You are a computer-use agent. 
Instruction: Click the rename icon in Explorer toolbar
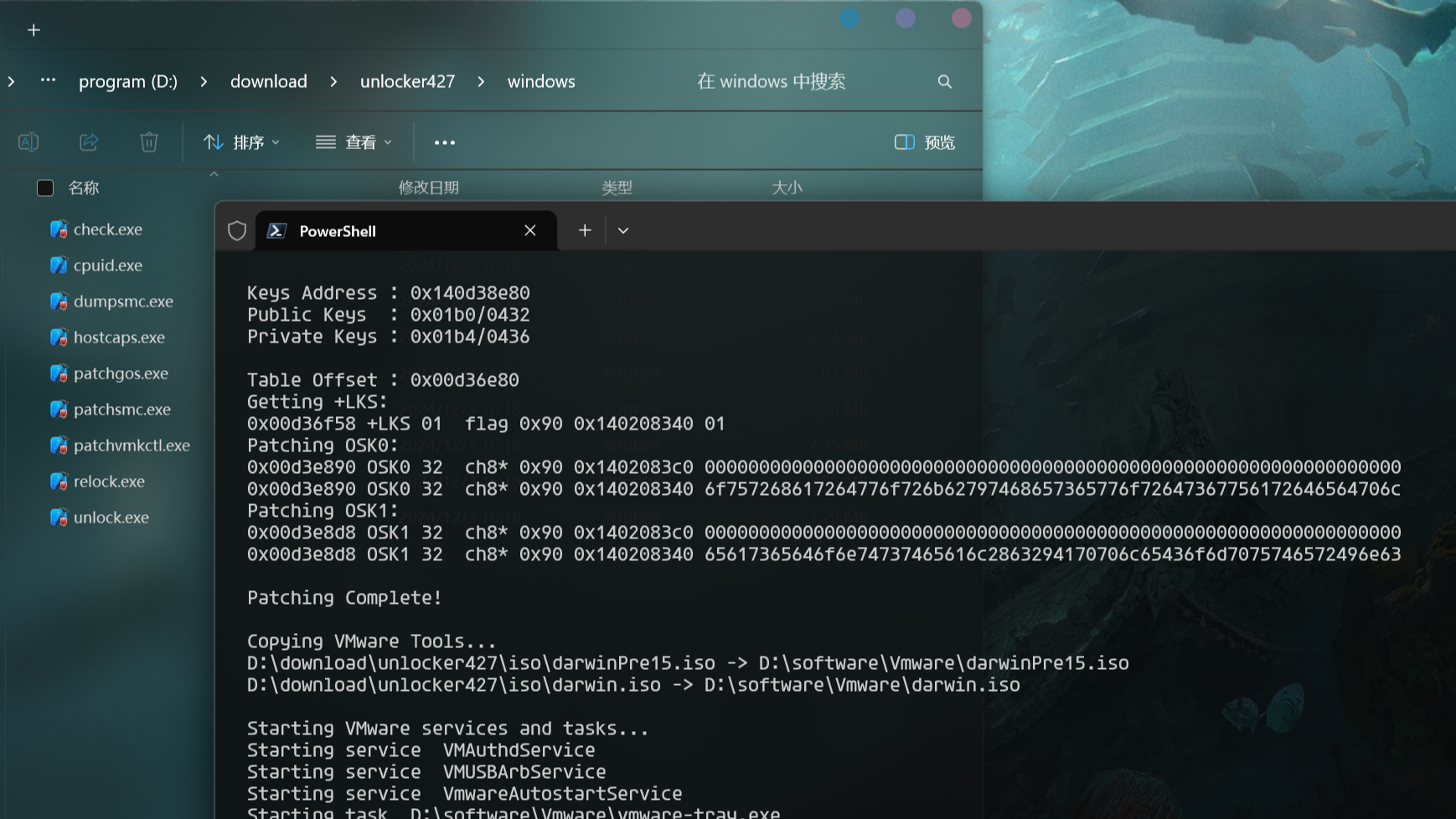click(x=28, y=142)
